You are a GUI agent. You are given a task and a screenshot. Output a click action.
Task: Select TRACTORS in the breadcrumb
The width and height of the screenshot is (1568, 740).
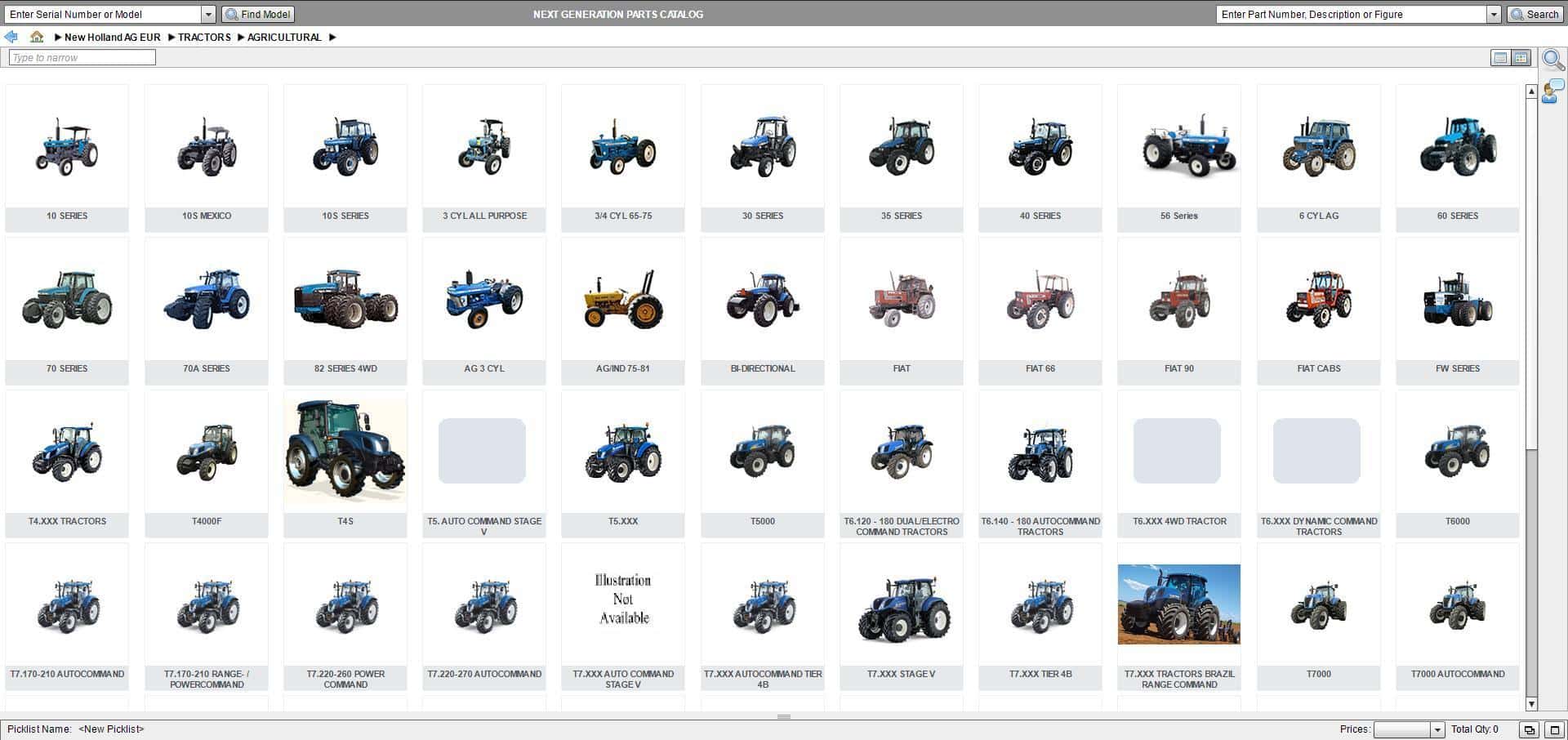coord(204,37)
